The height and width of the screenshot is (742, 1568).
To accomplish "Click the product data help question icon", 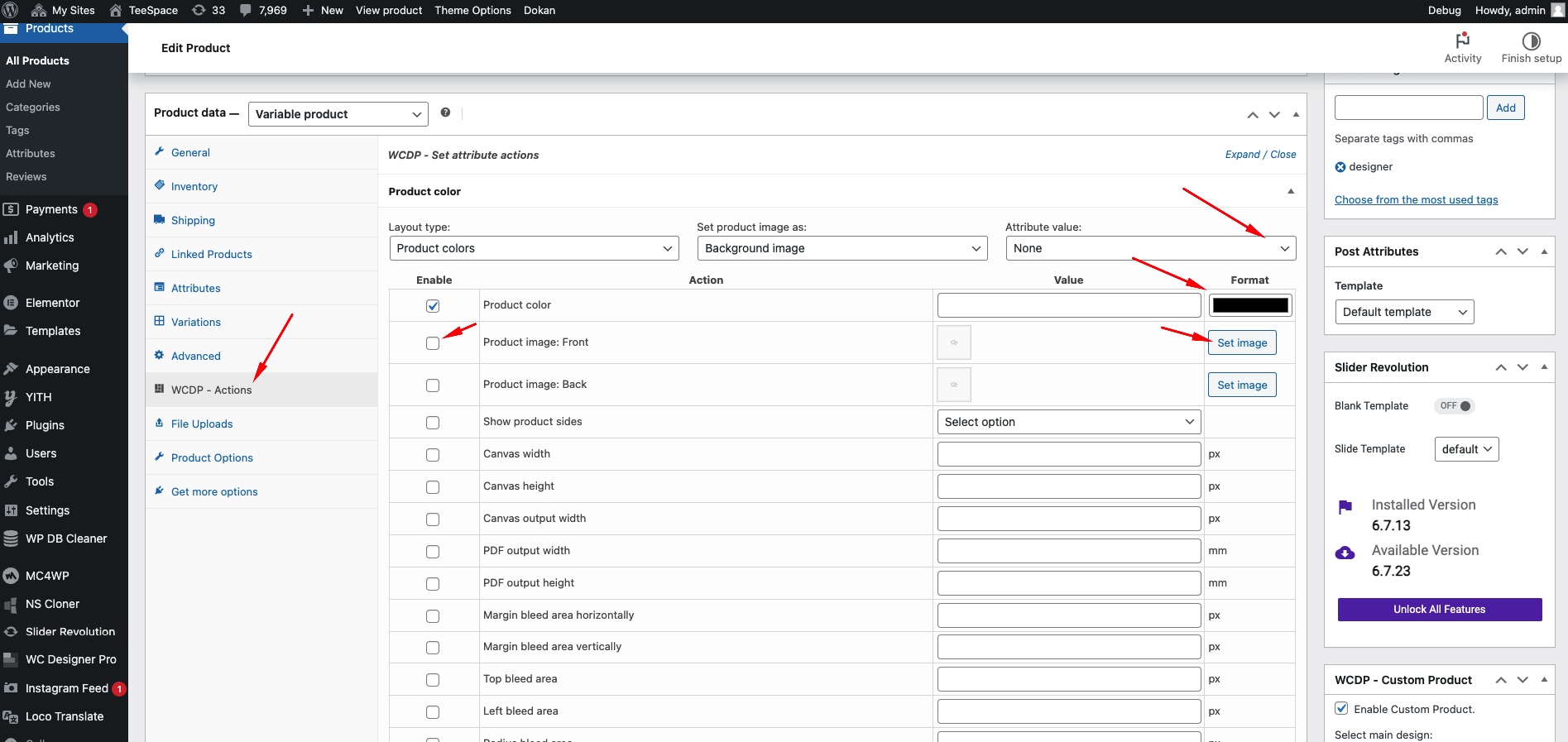I will pos(445,112).
